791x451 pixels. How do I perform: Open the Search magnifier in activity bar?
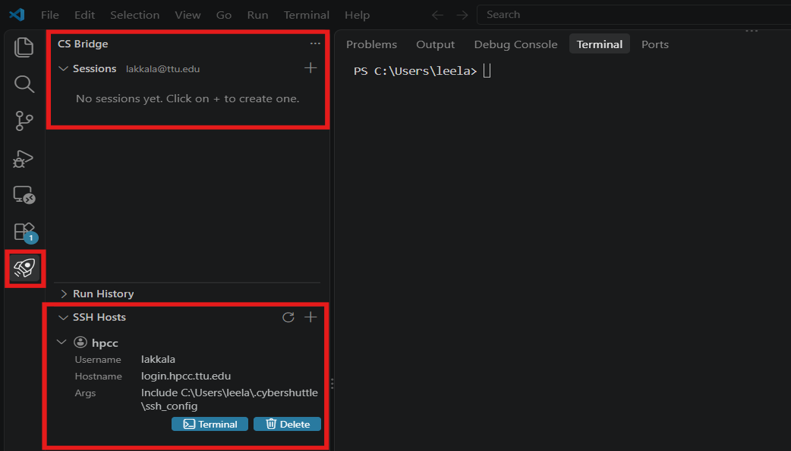[24, 84]
